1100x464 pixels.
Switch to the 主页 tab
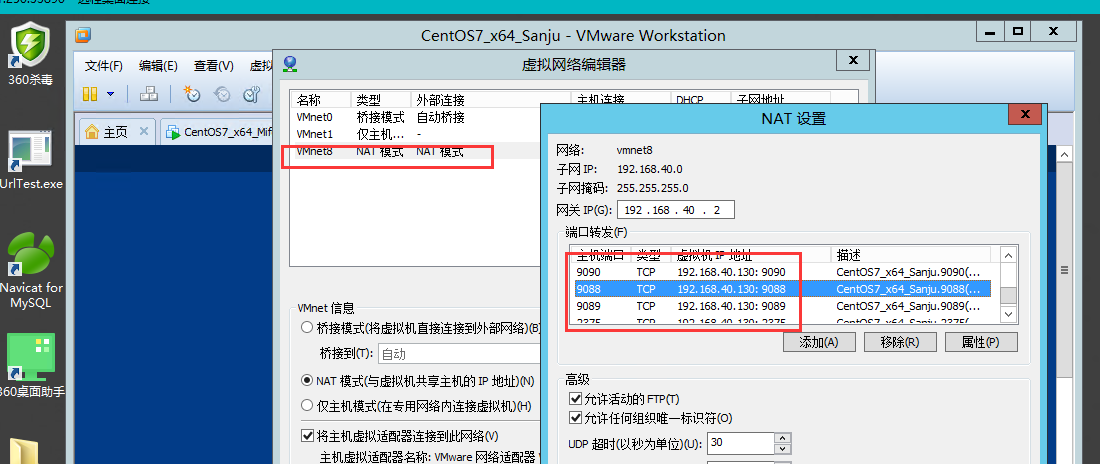coord(115,132)
